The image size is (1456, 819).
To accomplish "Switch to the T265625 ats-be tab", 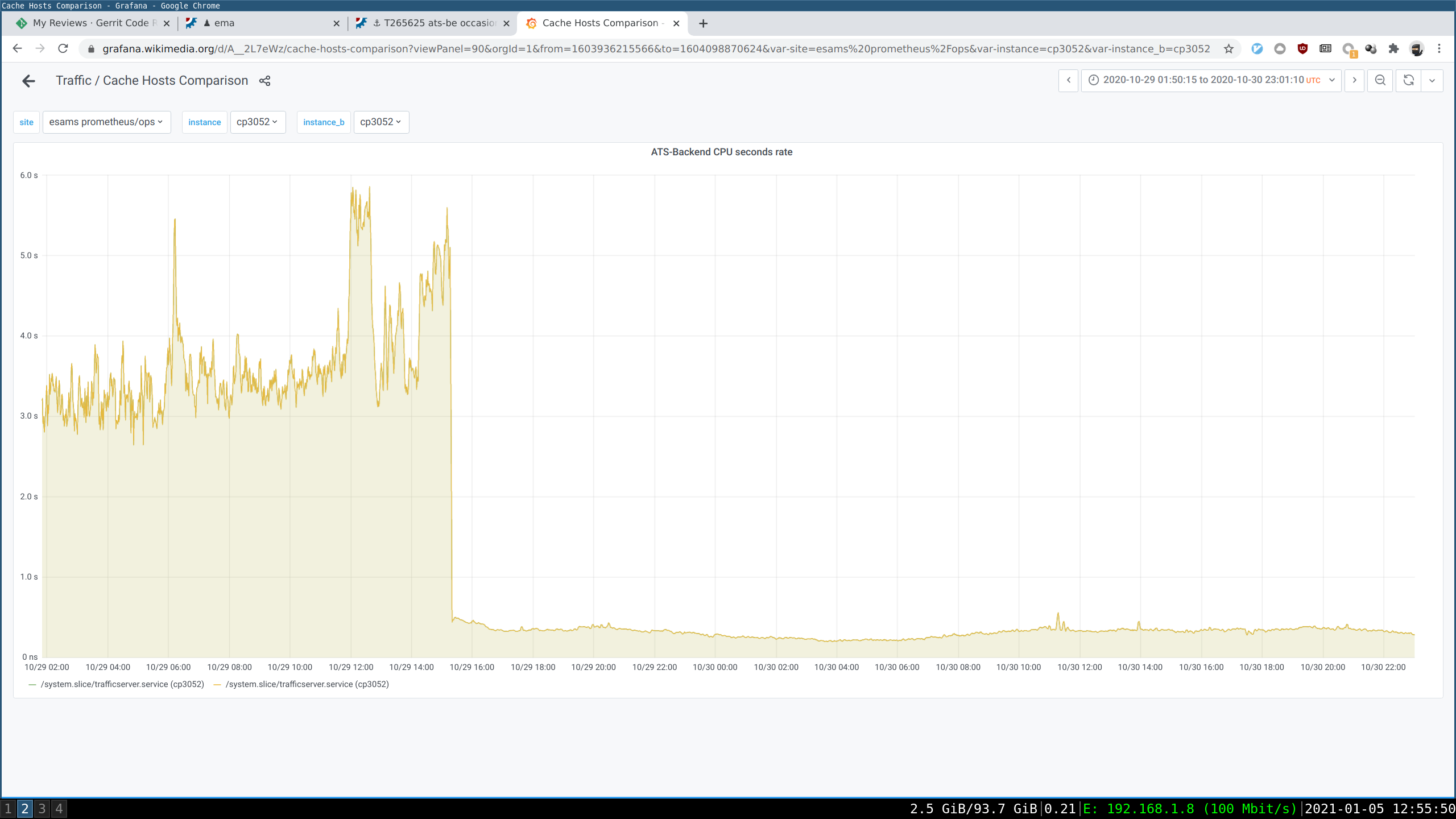I will 432,23.
